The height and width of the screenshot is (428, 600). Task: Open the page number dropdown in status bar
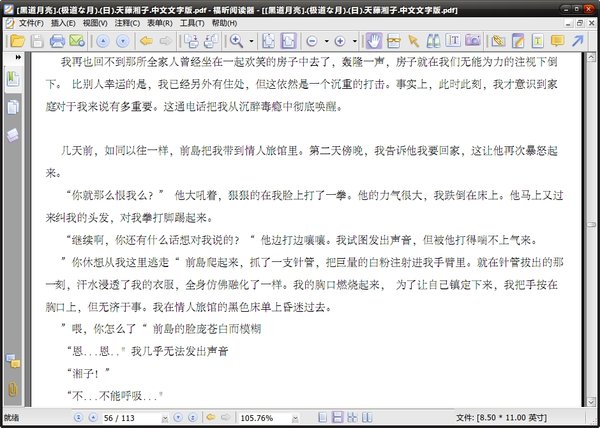click(x=165, y=418)
